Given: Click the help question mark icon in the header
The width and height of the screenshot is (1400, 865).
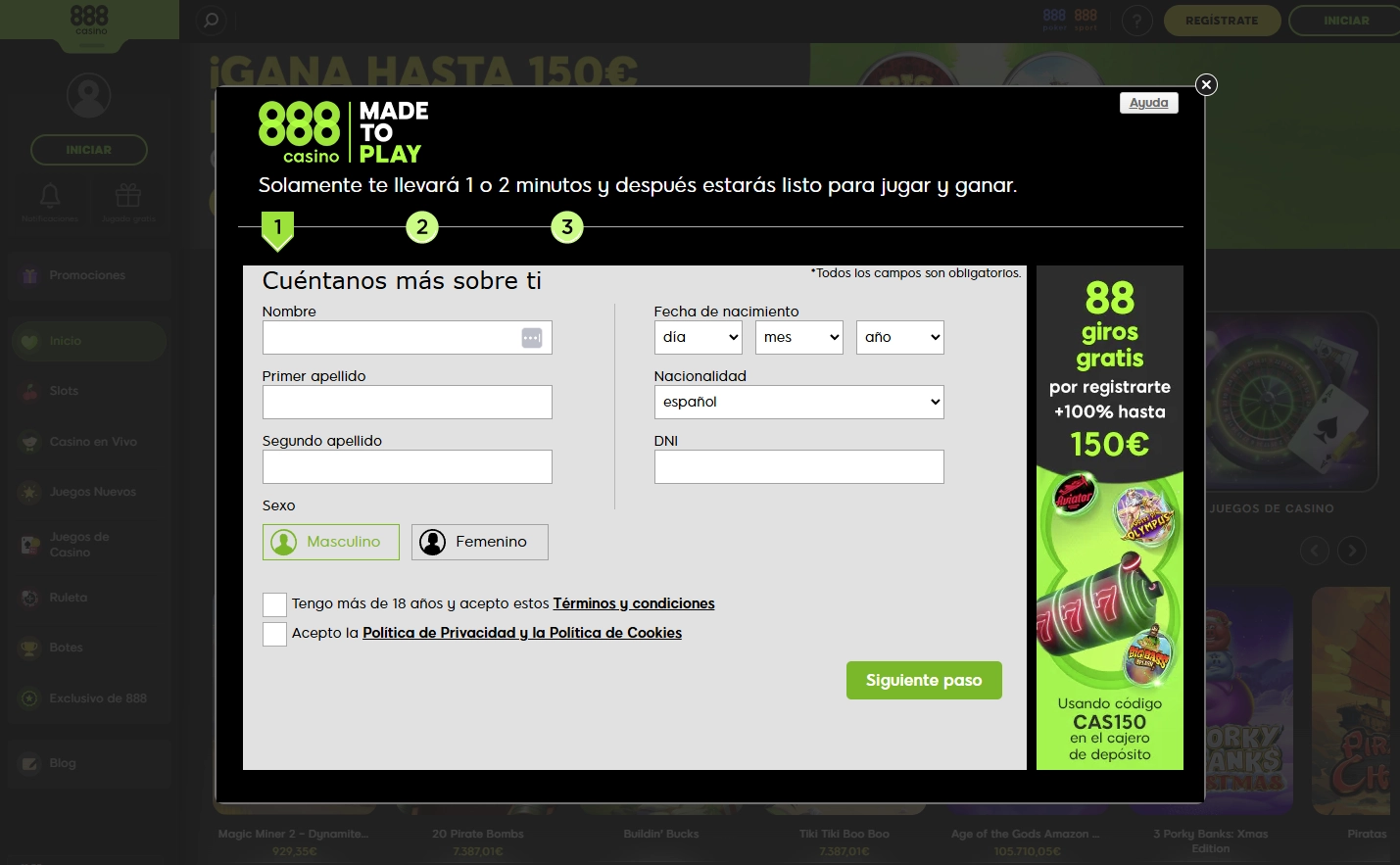Looking at the screenshot, I should [x=1136, y=21].
